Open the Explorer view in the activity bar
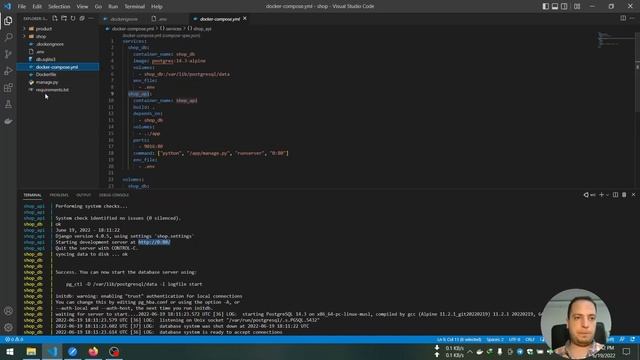This screenshot has height=360, width=640. 8,21
